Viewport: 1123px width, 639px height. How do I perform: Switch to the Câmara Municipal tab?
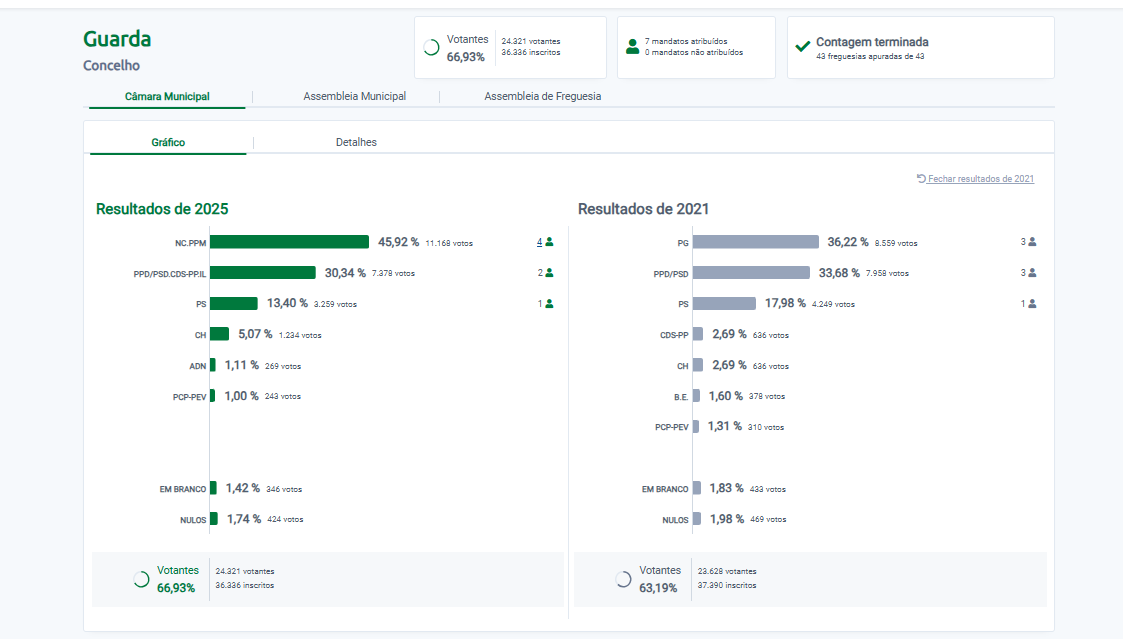coord(167,97)
